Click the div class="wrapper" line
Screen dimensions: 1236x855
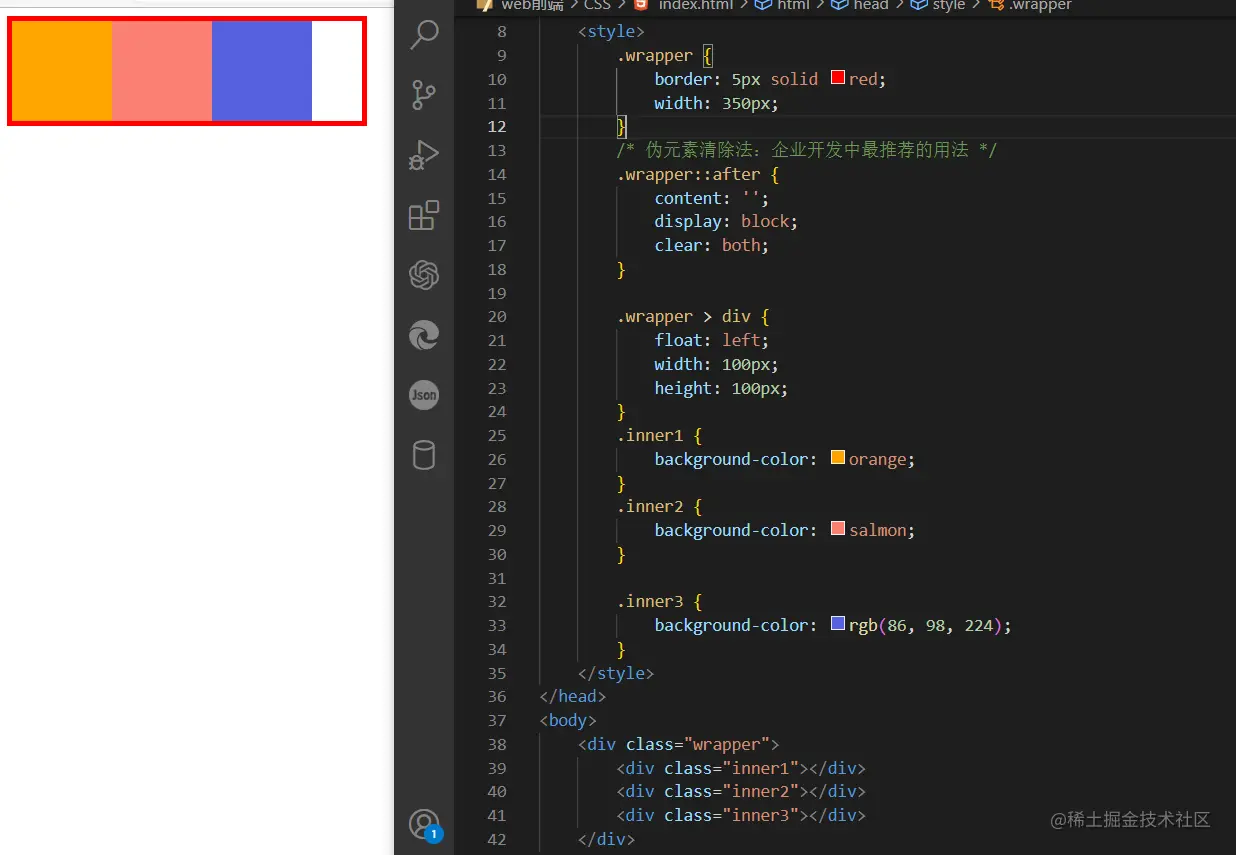(x=678, y=744)
